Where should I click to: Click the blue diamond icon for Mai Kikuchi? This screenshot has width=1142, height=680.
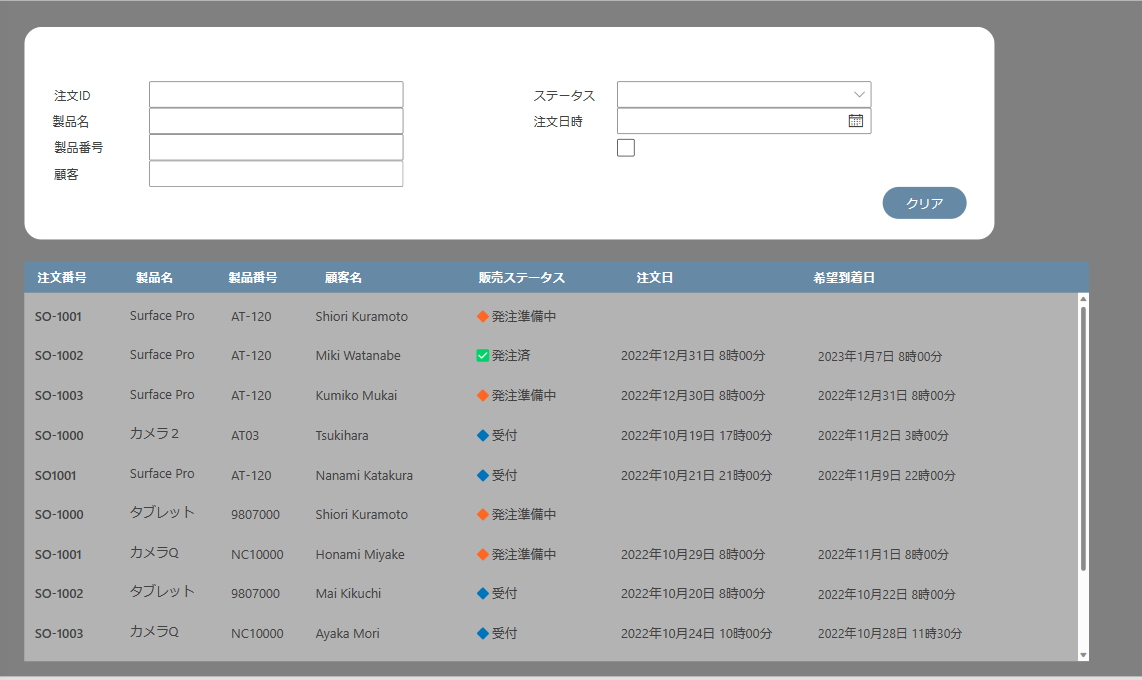pos(482,593)
